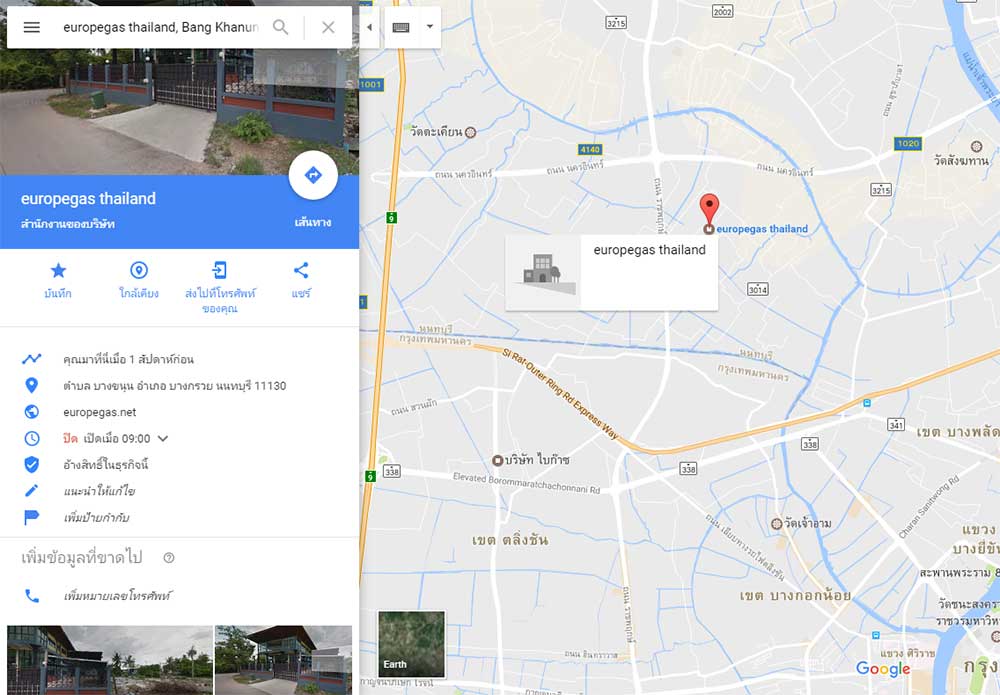Collapse side panel with left arrow
The width and height of the screenshot is (1000, 695).
(x=369, y=27)
